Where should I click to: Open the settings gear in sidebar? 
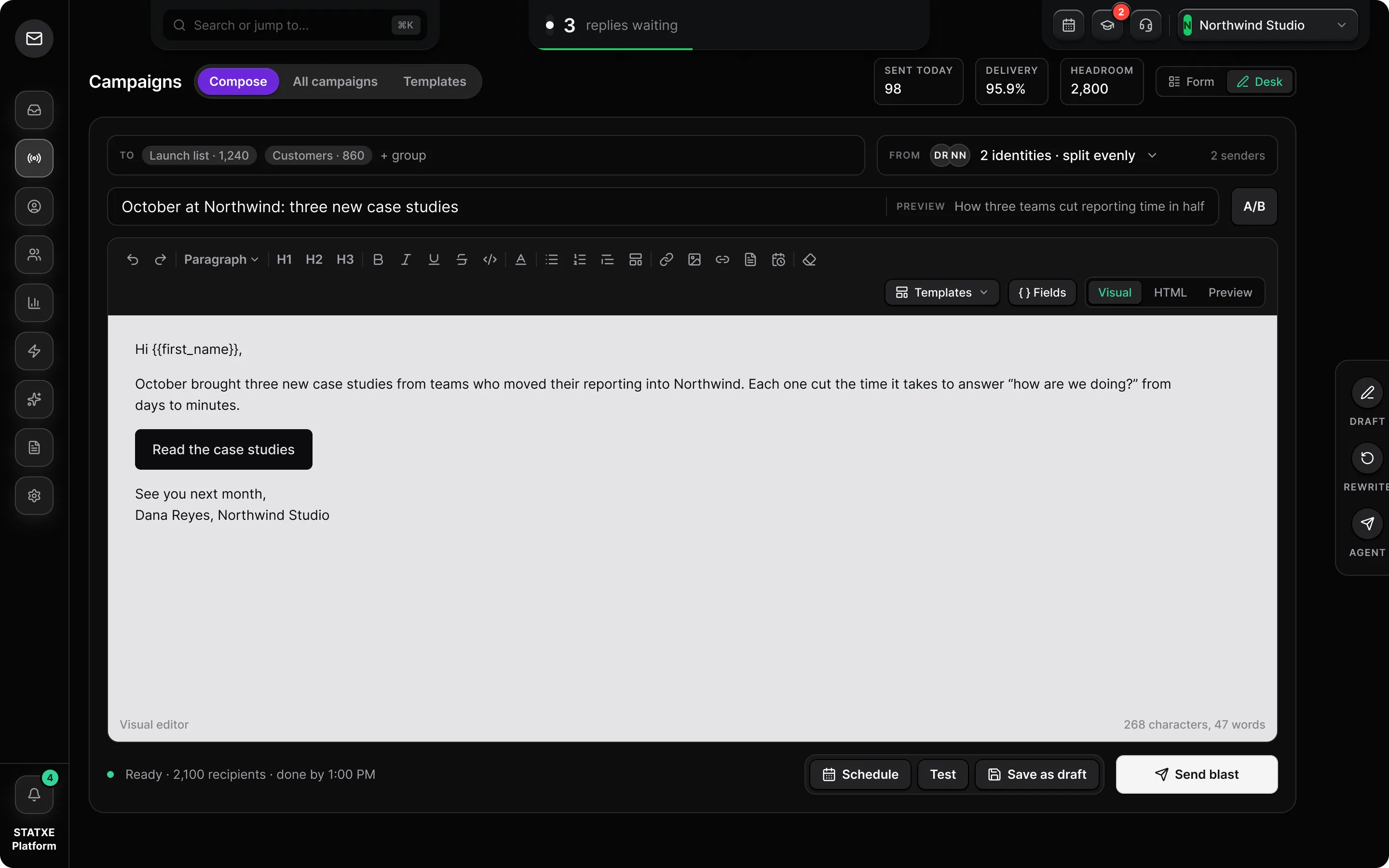coord(34,495)
